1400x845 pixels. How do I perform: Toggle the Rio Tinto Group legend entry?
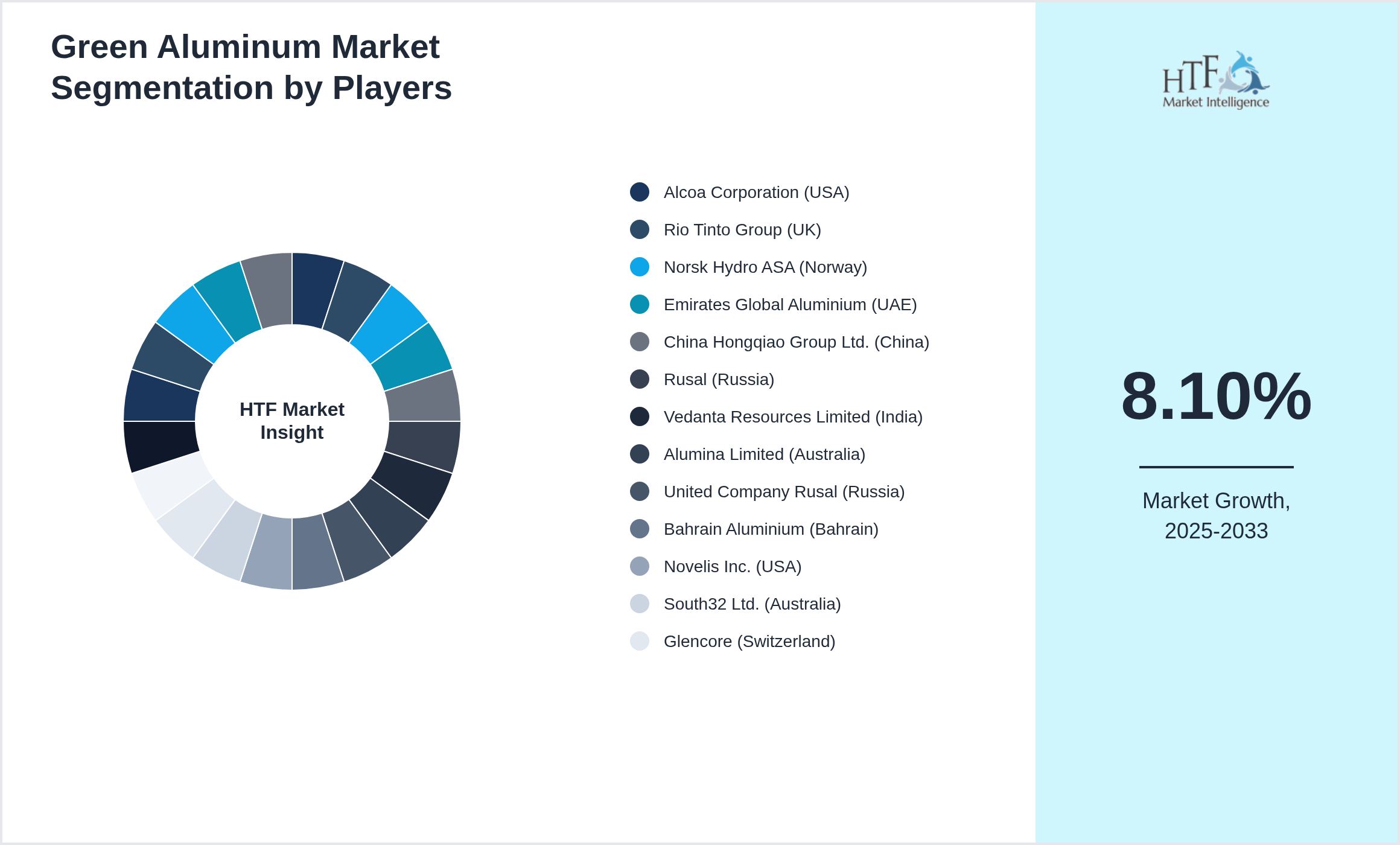click(742, 229)
